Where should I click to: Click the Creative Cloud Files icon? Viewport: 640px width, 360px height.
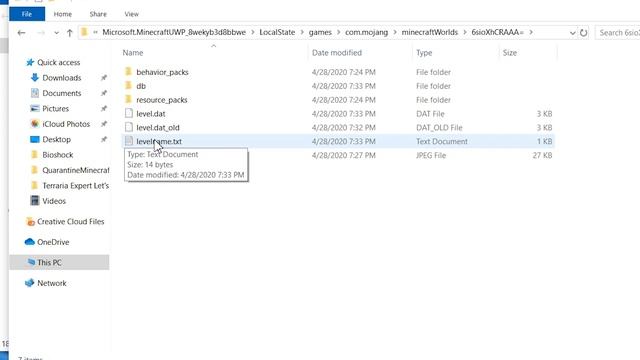pyautogui.click(x=30, y=222)
